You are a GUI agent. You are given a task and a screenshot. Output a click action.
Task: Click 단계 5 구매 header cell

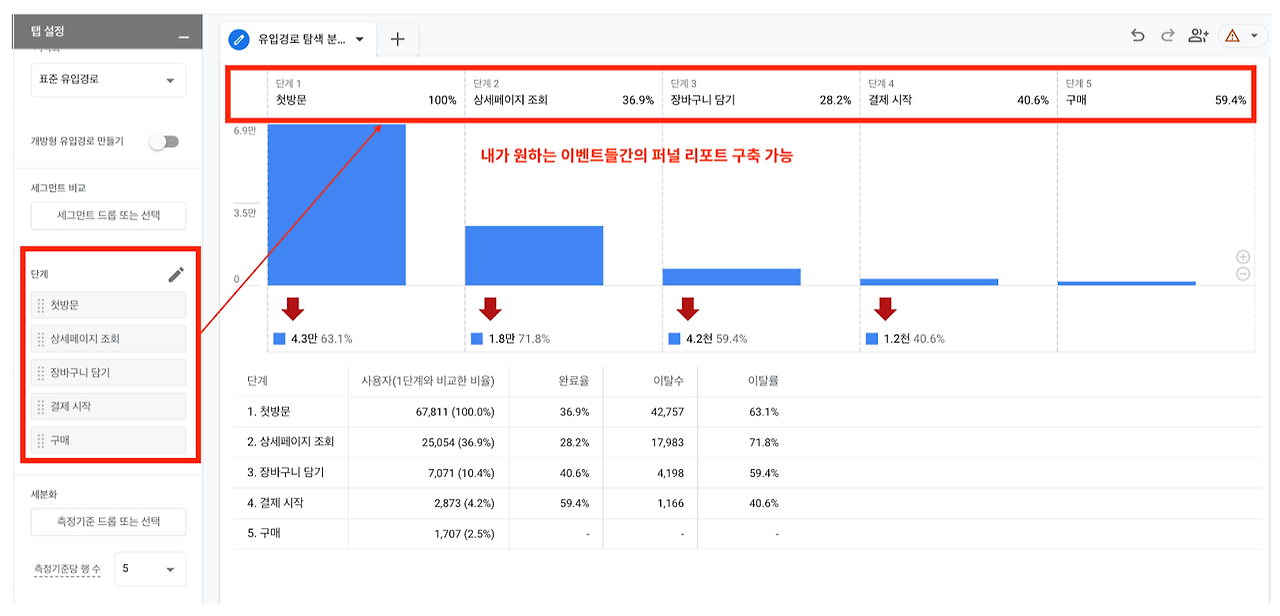click(x=1155, y=93)
